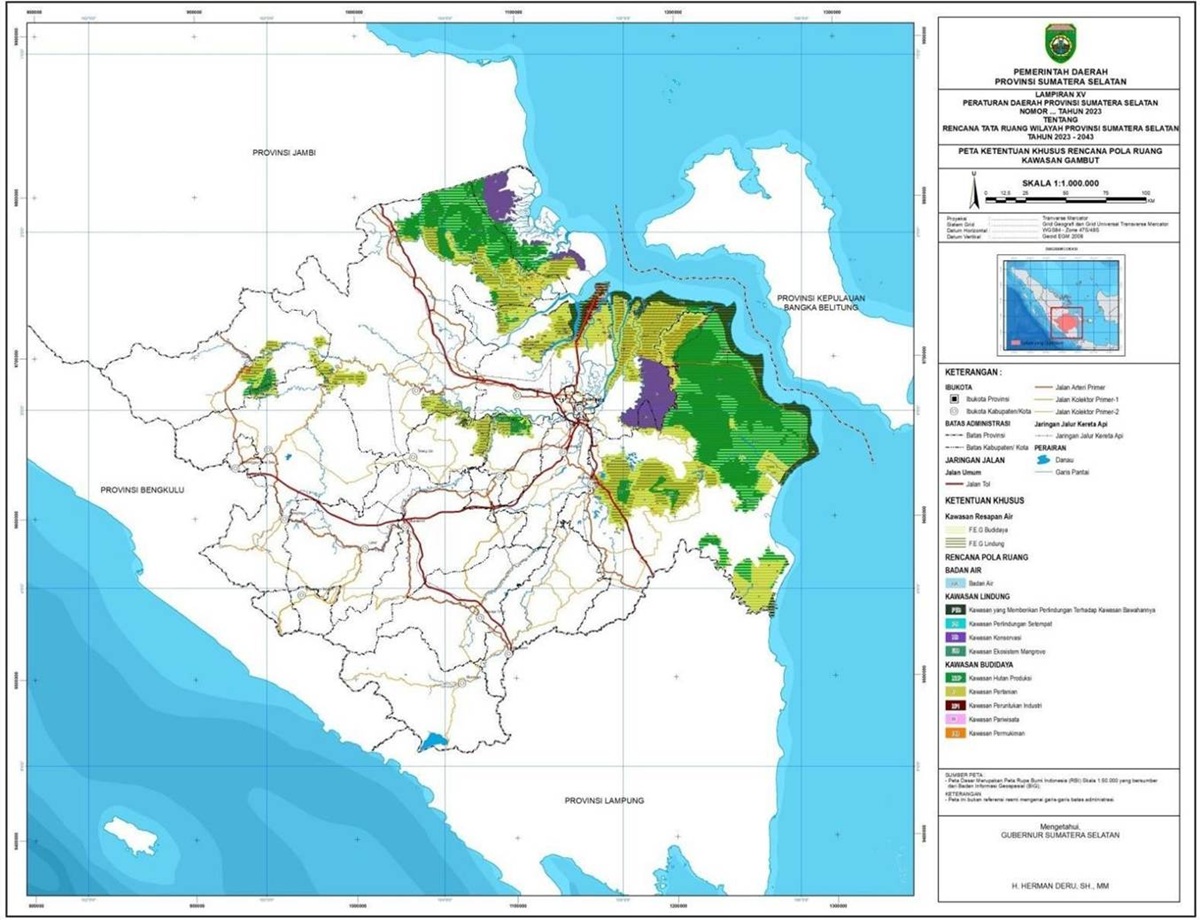Click the PROVINSI BENGKULU map label

[143, 490]
